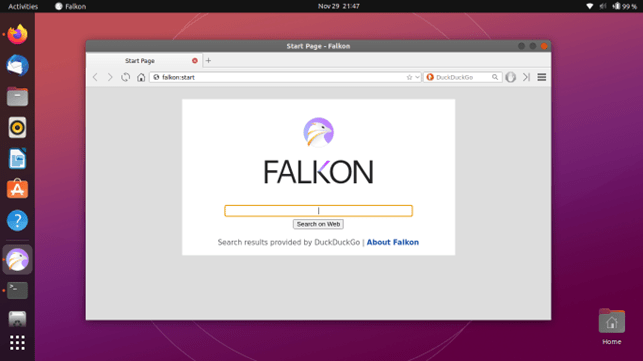643x361 pixels.
Task: Click the magnifier icon in the search box
Action: (x=495, y=77)
